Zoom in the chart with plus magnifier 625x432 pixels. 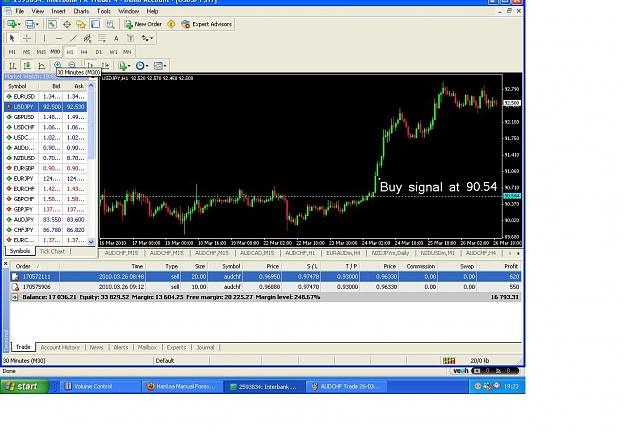[58, 65]
